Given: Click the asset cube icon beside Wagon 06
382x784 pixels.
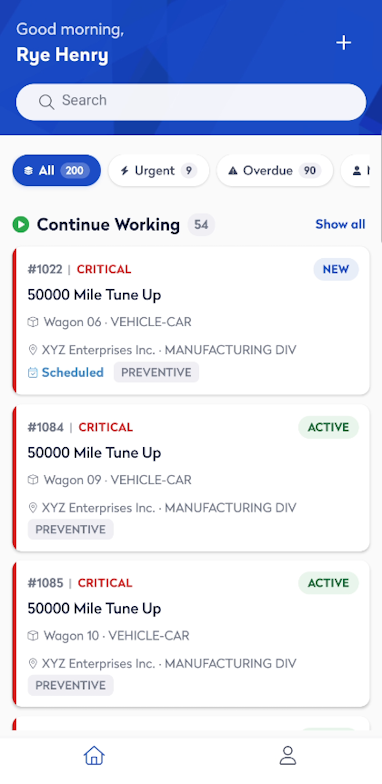Looking at the screenshot, I should 33,322.
